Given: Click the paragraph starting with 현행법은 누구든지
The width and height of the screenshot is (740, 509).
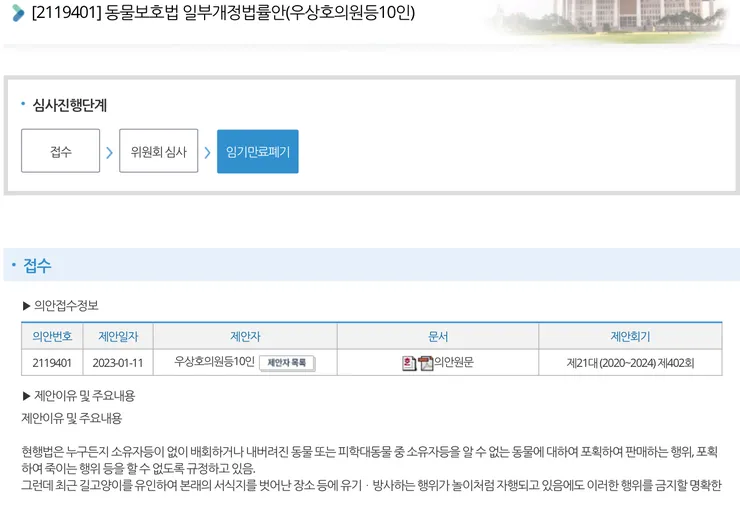Looking at the screenshot, I should coord(370,460).
